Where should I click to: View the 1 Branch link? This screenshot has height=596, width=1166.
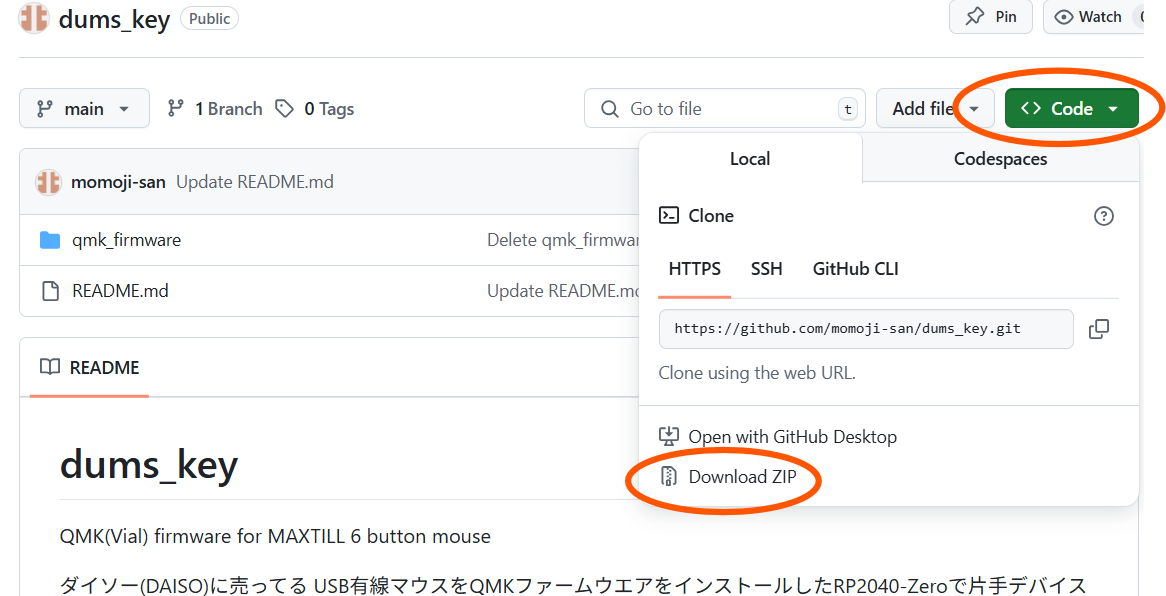(215, 109)
